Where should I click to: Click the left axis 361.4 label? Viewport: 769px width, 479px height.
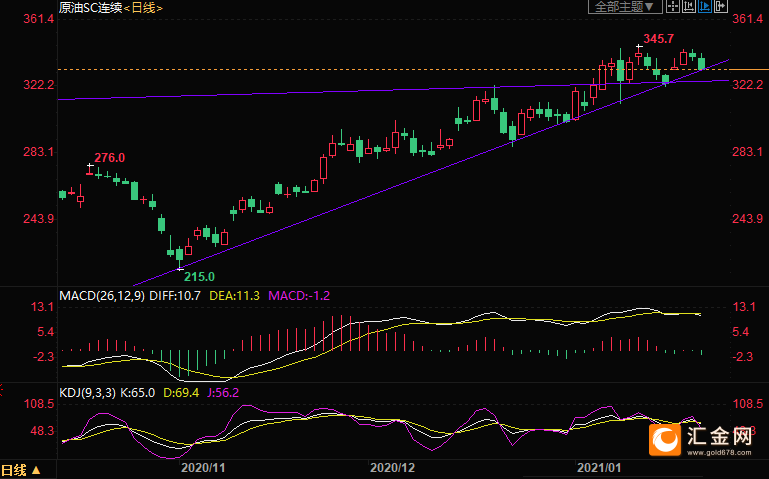tap(39, 19)
